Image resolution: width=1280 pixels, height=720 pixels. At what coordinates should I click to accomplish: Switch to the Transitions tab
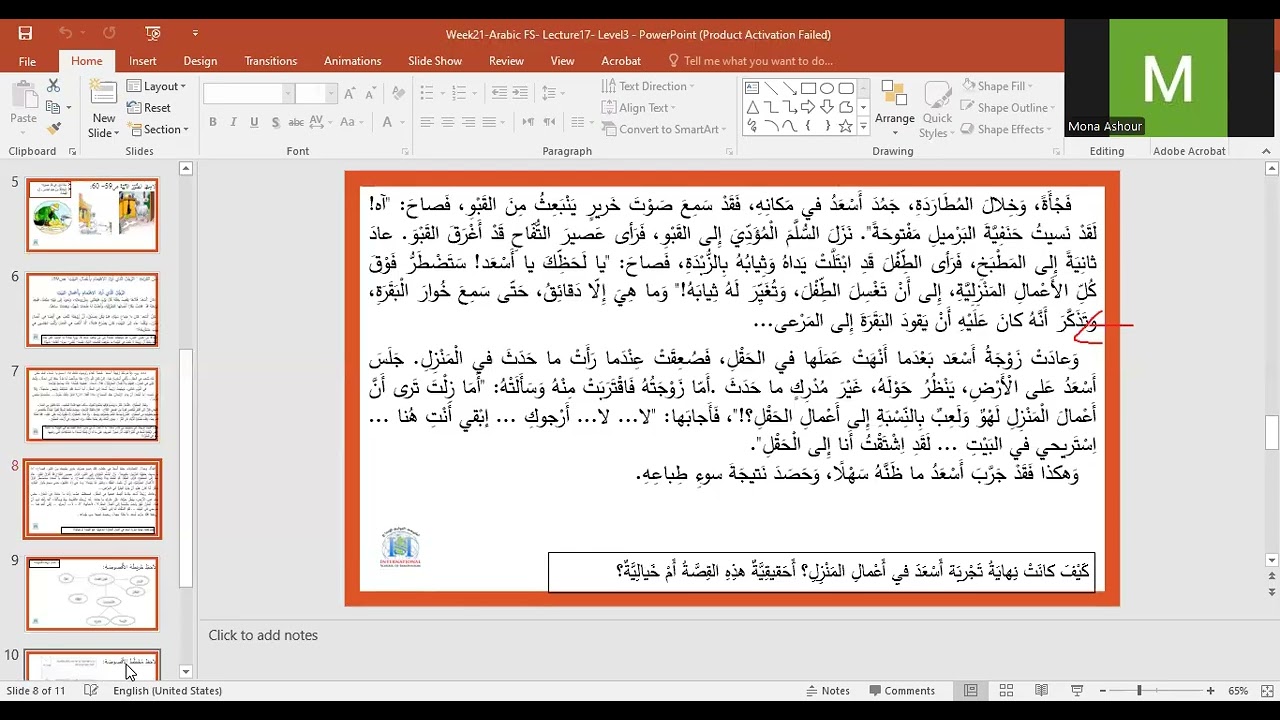coord(270,61)
